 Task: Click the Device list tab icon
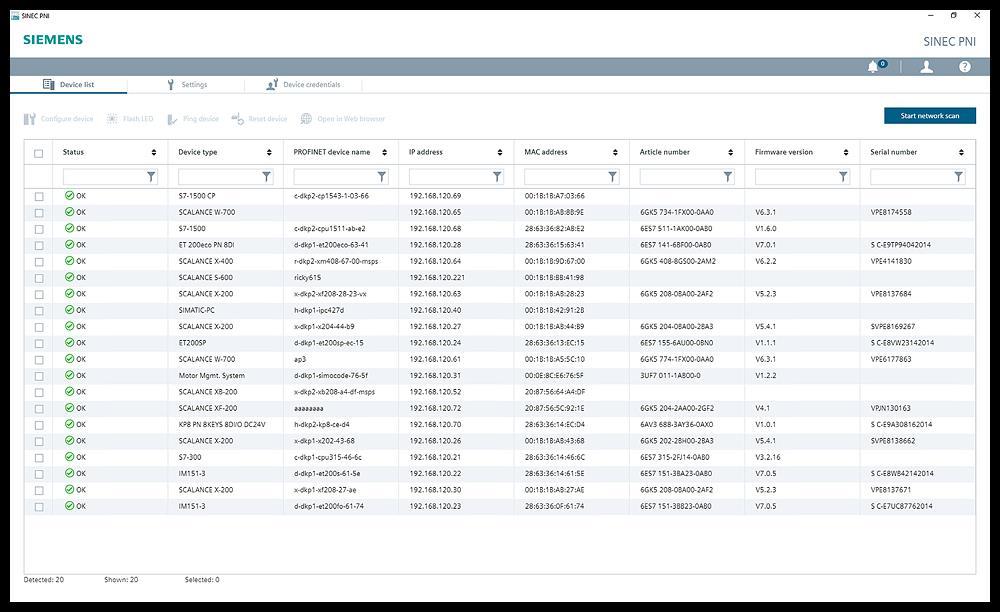click(48, 84)
